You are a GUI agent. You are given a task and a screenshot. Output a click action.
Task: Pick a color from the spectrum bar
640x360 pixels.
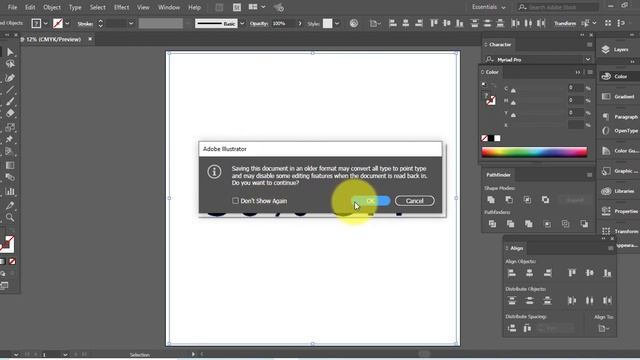pyautogui.click(x=534, y=152)
